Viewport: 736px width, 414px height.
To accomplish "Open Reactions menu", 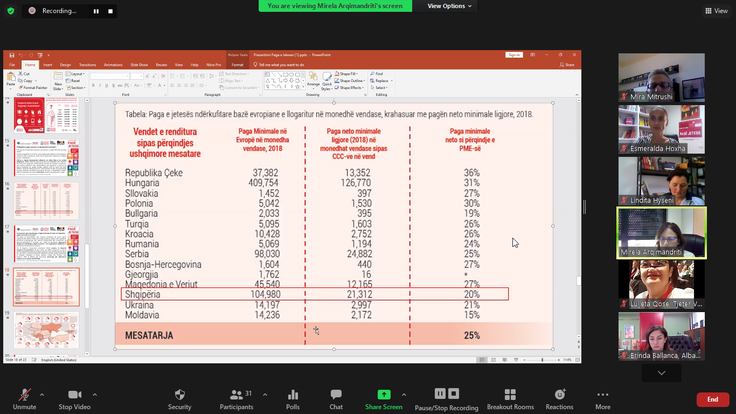I will [x=559, y=395].
